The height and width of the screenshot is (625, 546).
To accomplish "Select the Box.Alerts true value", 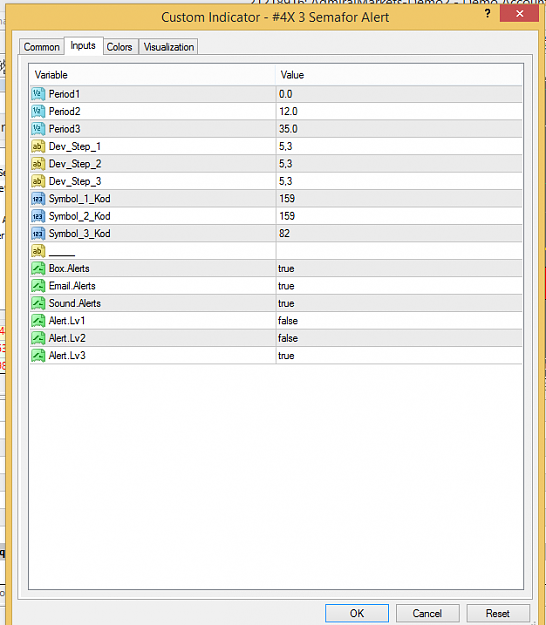I will tap(286, 268).
